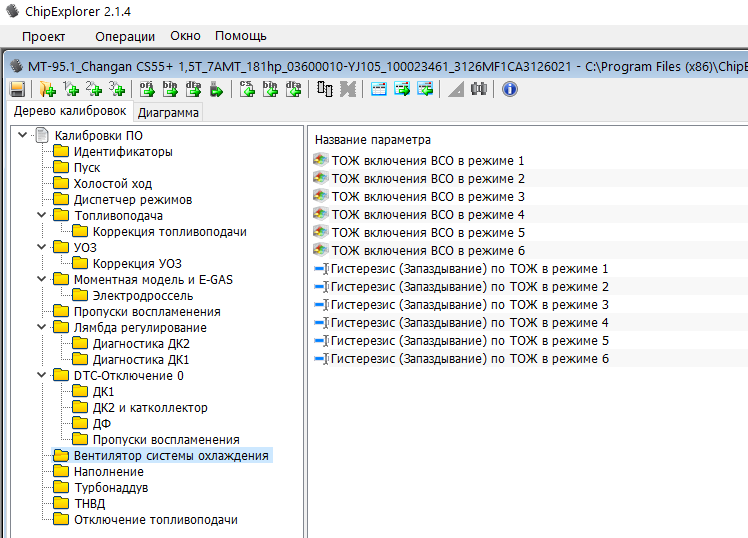The height and width of the screenshot is (538, 748).
Task: Open ТОЖ включения ВСО в режиме 3
Action: coord(427,197)
